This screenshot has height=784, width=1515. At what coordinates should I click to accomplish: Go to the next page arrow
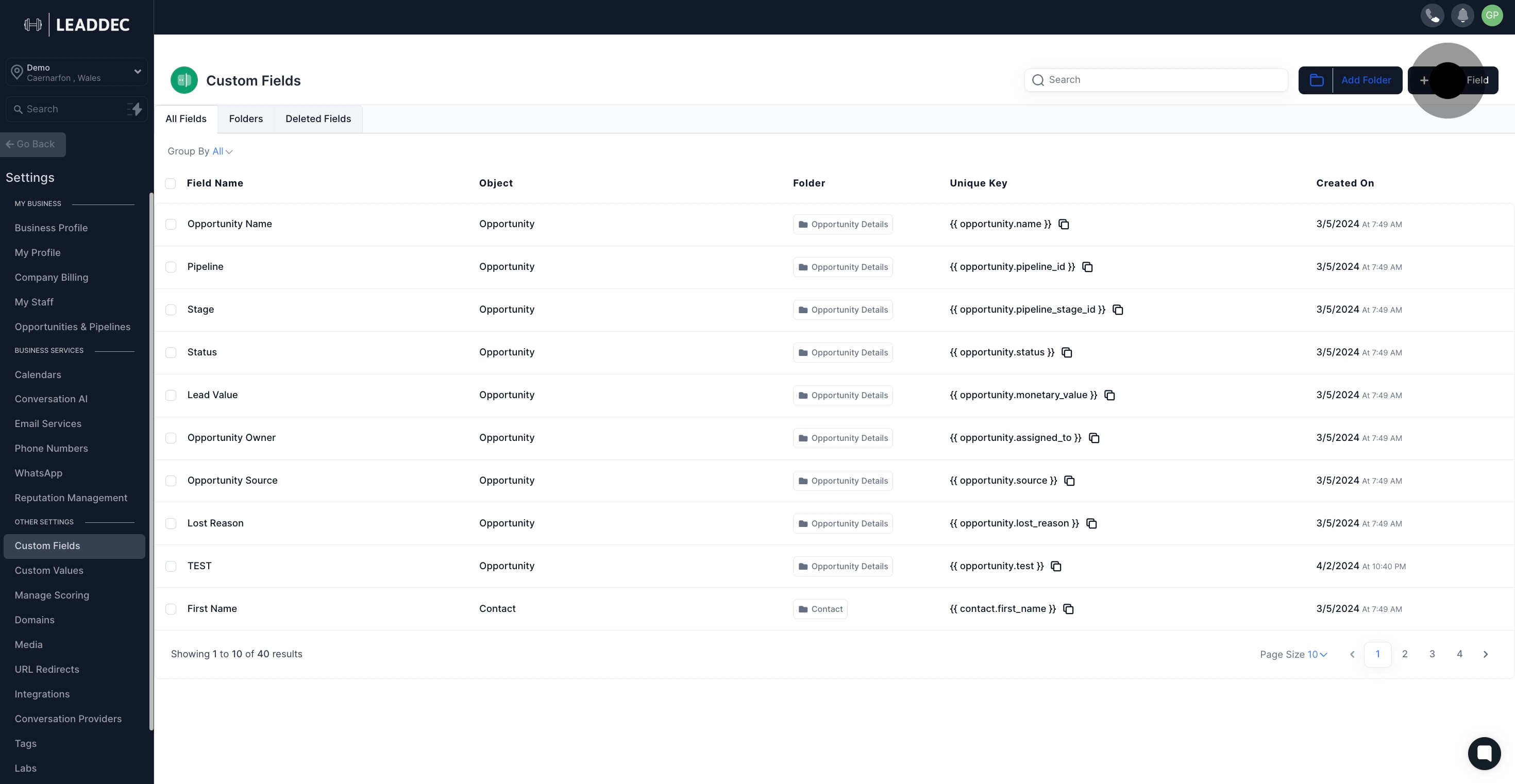click(x=1486, y=654)
